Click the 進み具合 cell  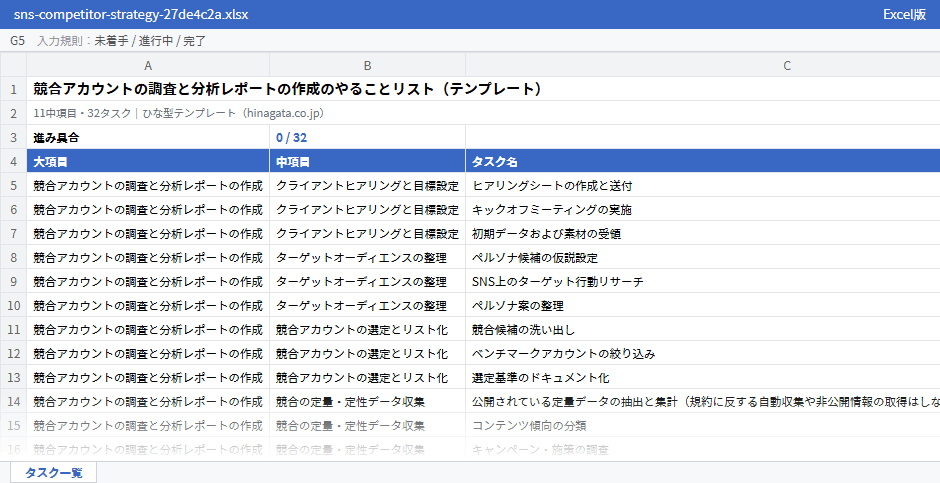click(x=148, y=137)
